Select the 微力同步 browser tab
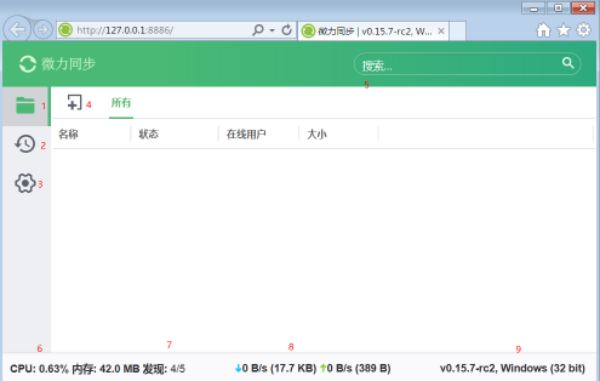The height and width of the screenshot is (381, 600). pyautogui.click(x=373, y=31)
